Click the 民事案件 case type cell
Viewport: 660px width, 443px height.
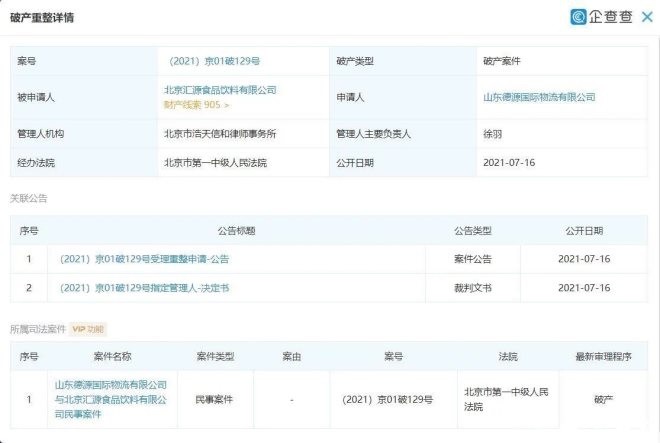[211, 399]
